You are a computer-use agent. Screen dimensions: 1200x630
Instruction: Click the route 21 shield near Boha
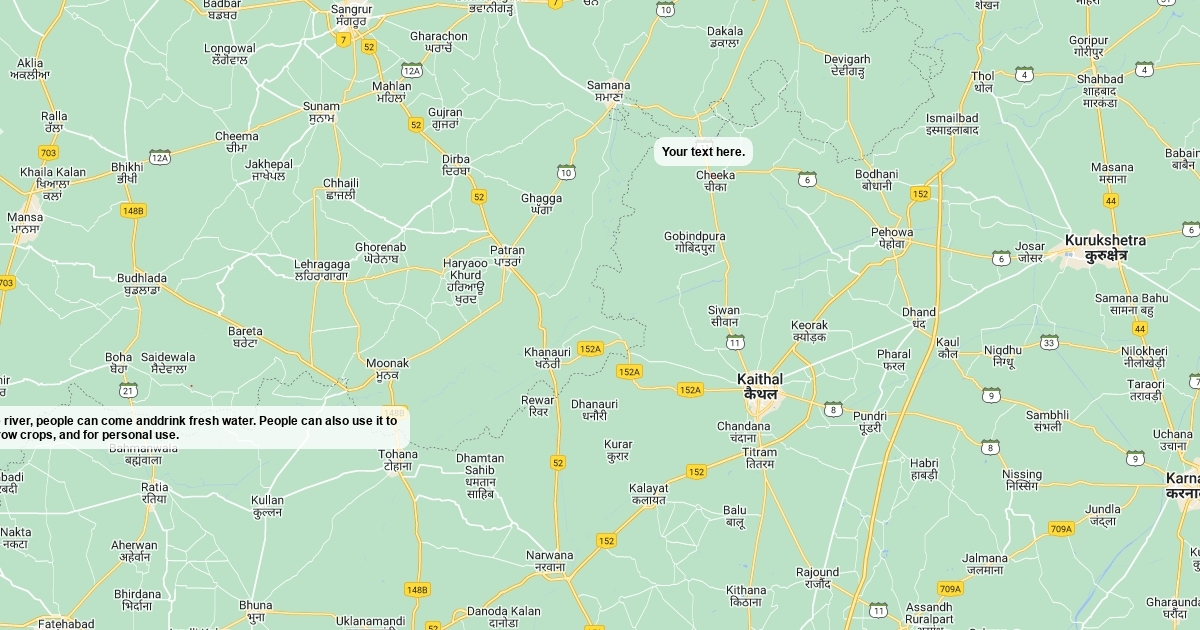coord(128,389)
